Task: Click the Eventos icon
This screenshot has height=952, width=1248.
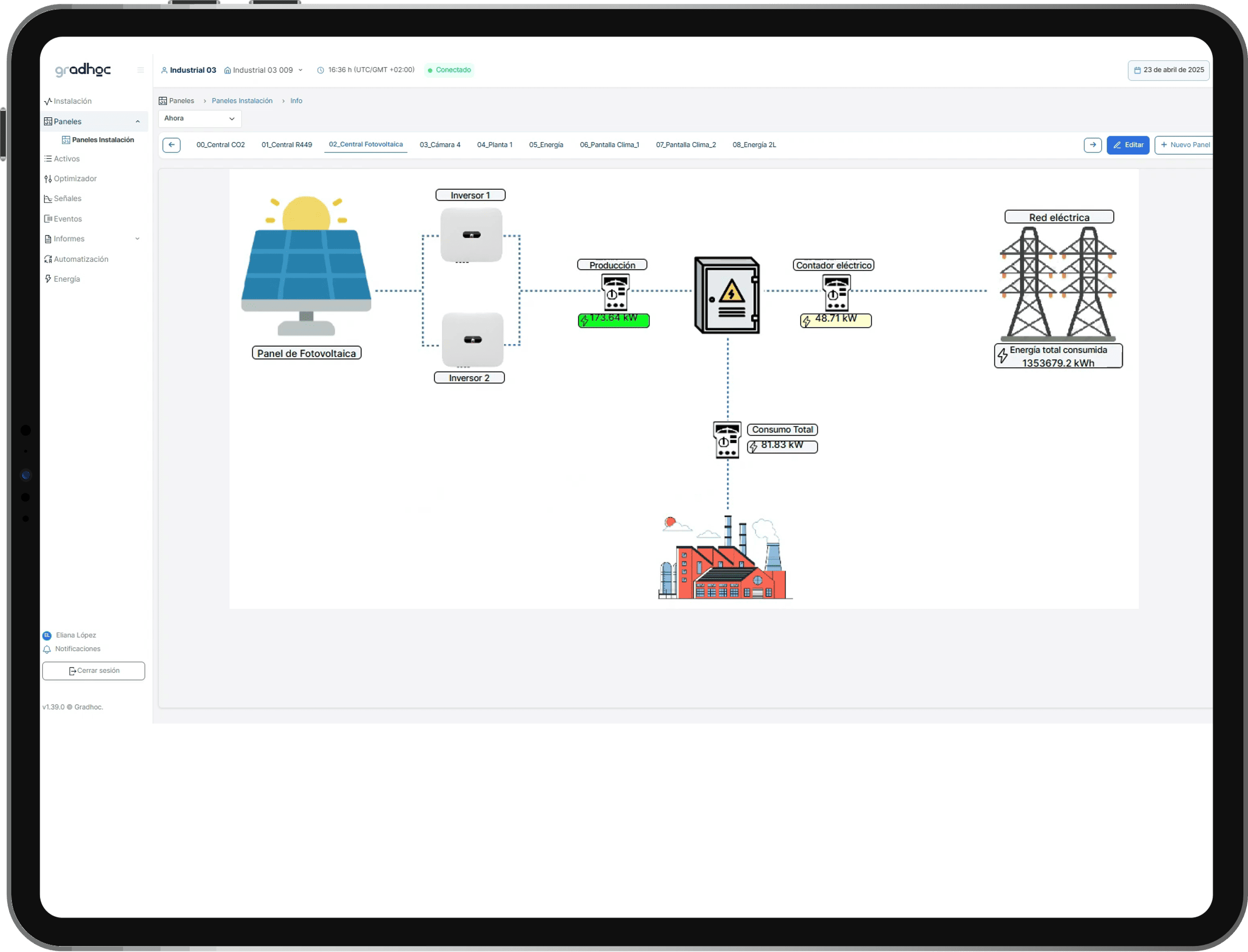Action: 48,219
